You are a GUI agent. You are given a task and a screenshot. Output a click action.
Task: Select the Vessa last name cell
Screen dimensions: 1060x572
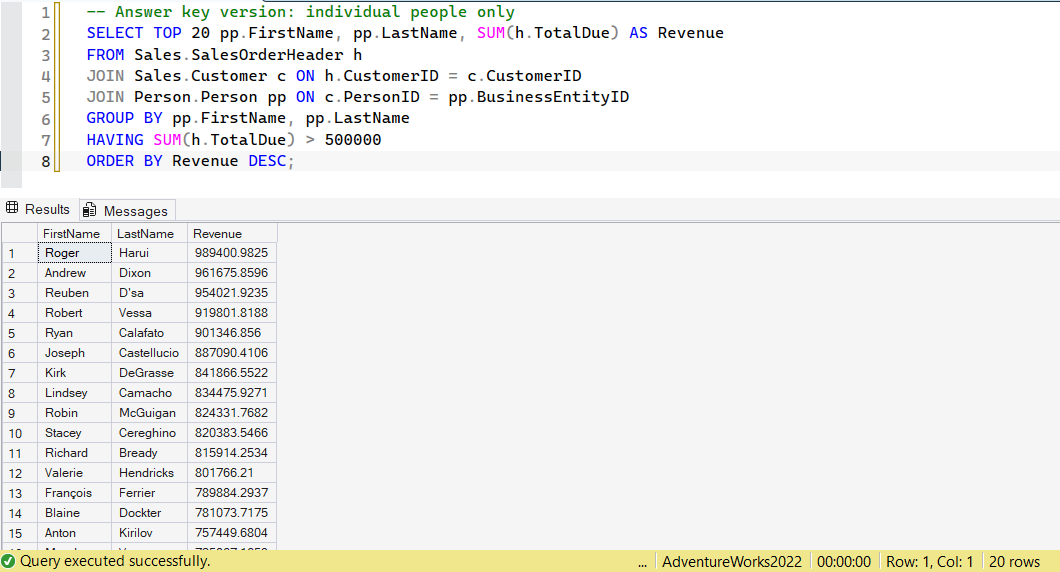click(x=149, y=313)
